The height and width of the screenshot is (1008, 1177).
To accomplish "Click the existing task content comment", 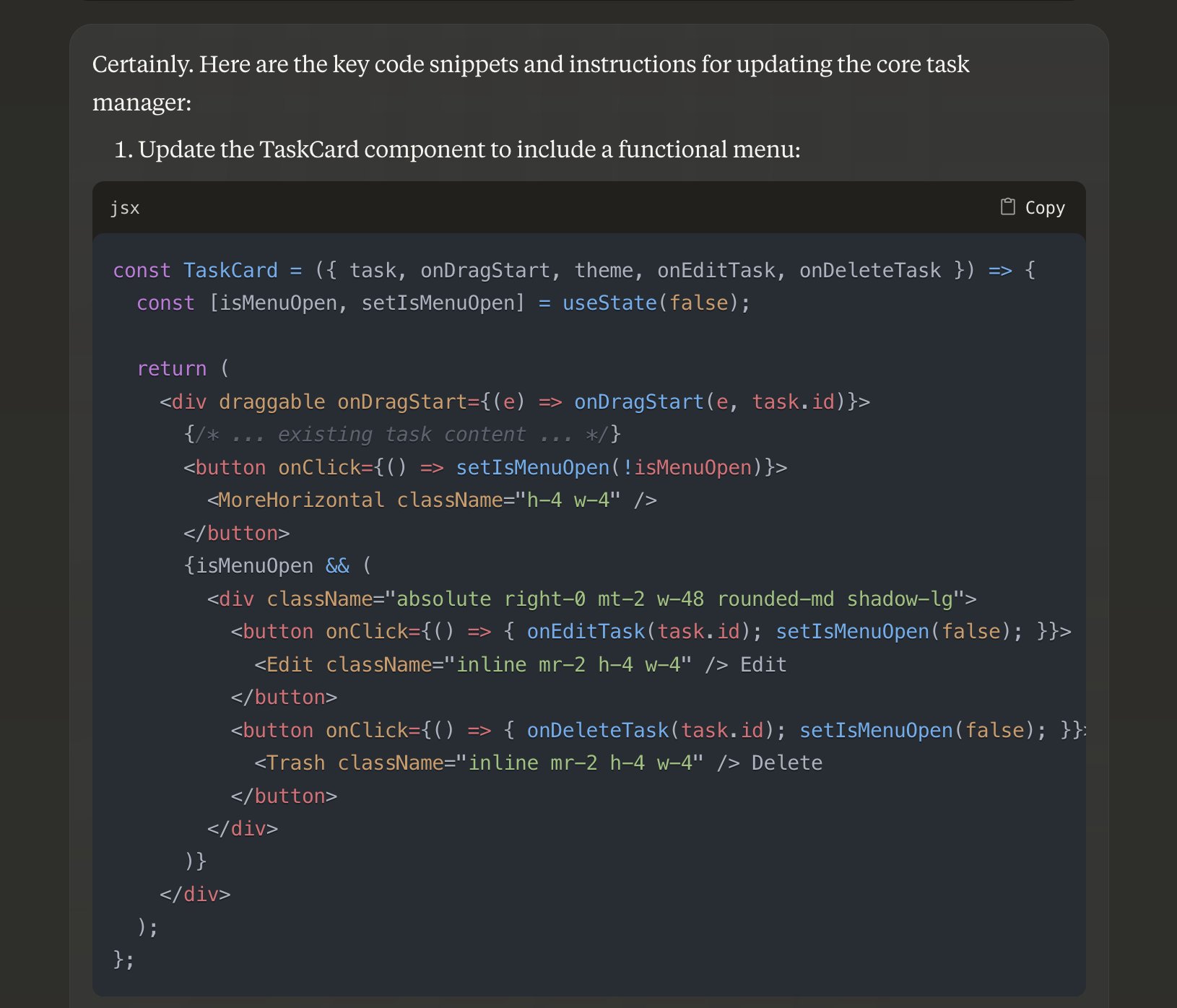I will point(402,434).
